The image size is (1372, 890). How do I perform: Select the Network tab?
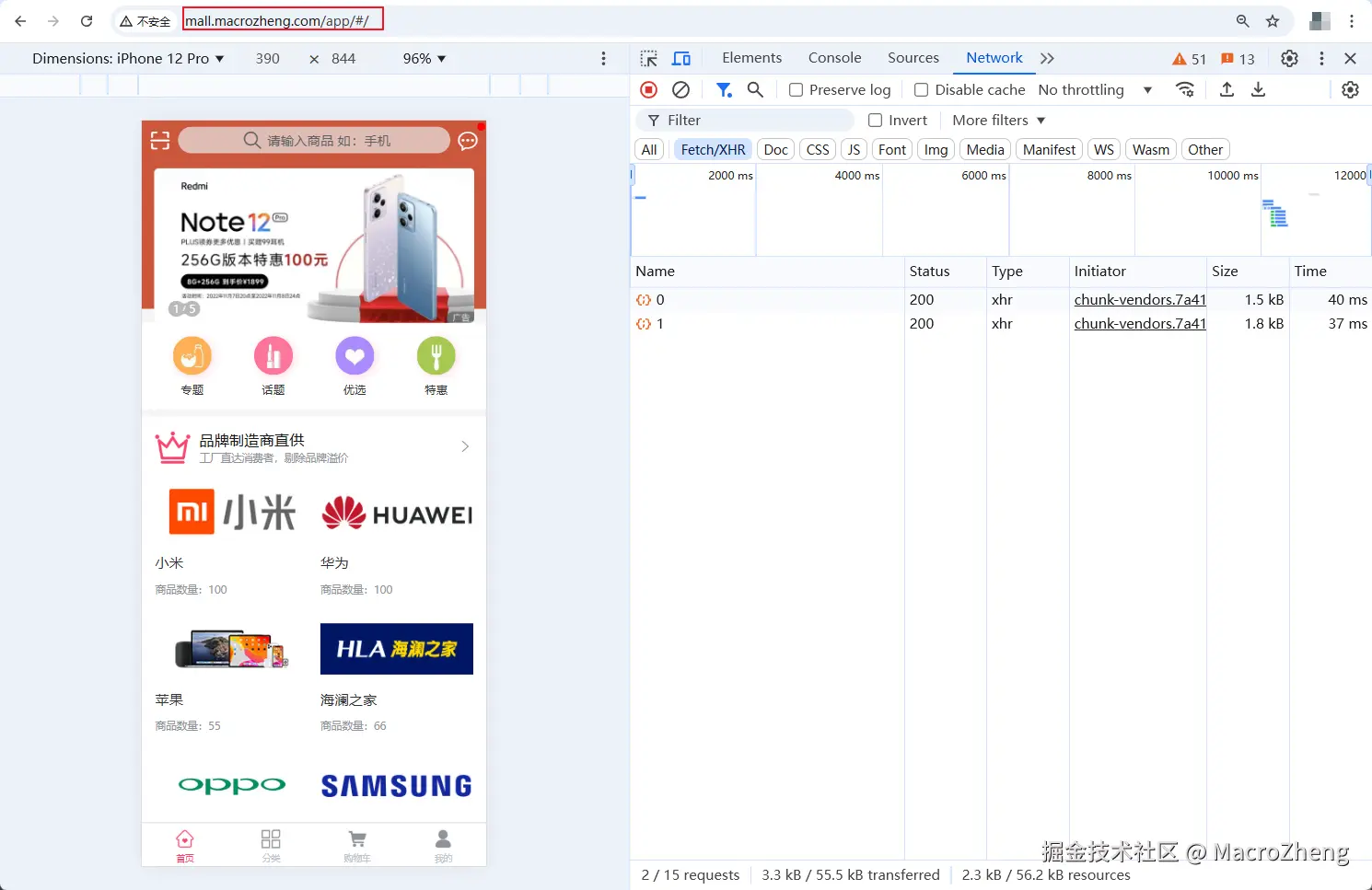click(x=994, y=57)
